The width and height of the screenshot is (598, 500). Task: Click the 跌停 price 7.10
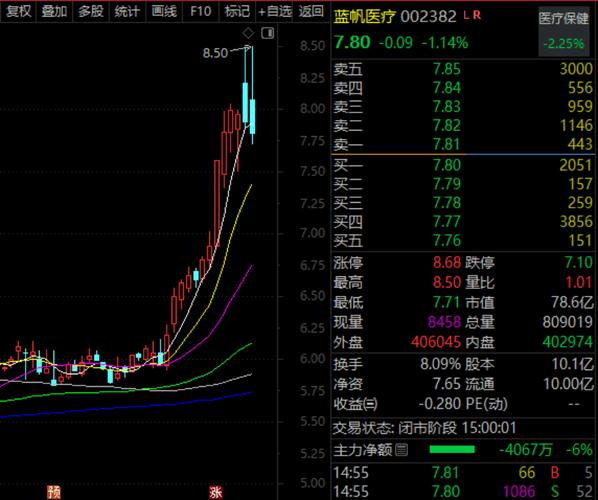(x=579, y=262)
